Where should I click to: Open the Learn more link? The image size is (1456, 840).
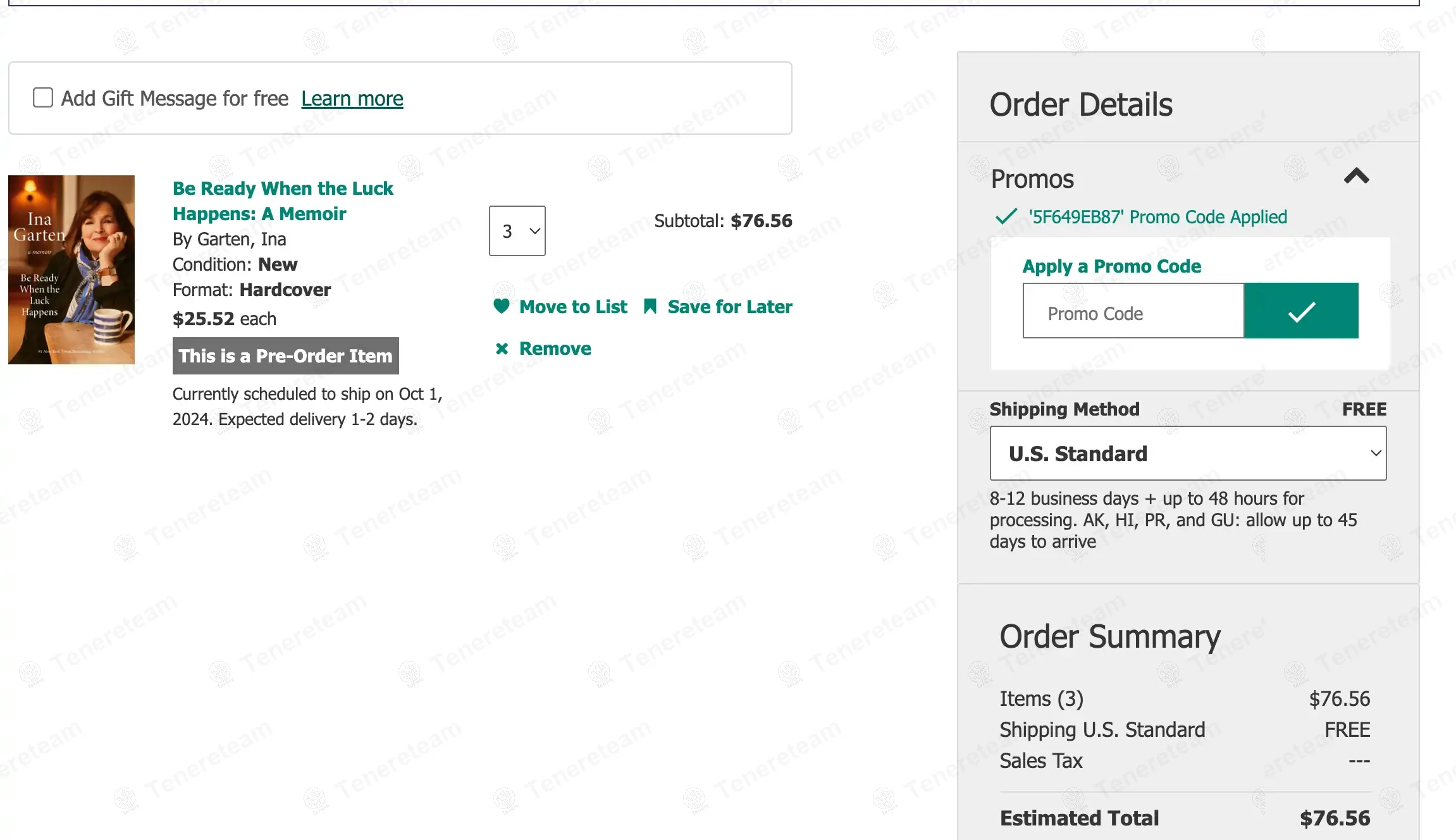click(352, 99)
